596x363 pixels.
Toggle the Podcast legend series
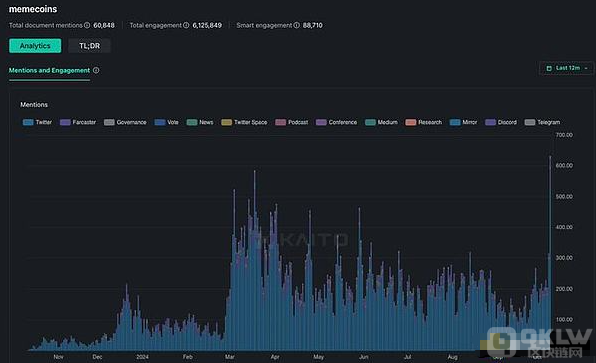tap(292, 122)
